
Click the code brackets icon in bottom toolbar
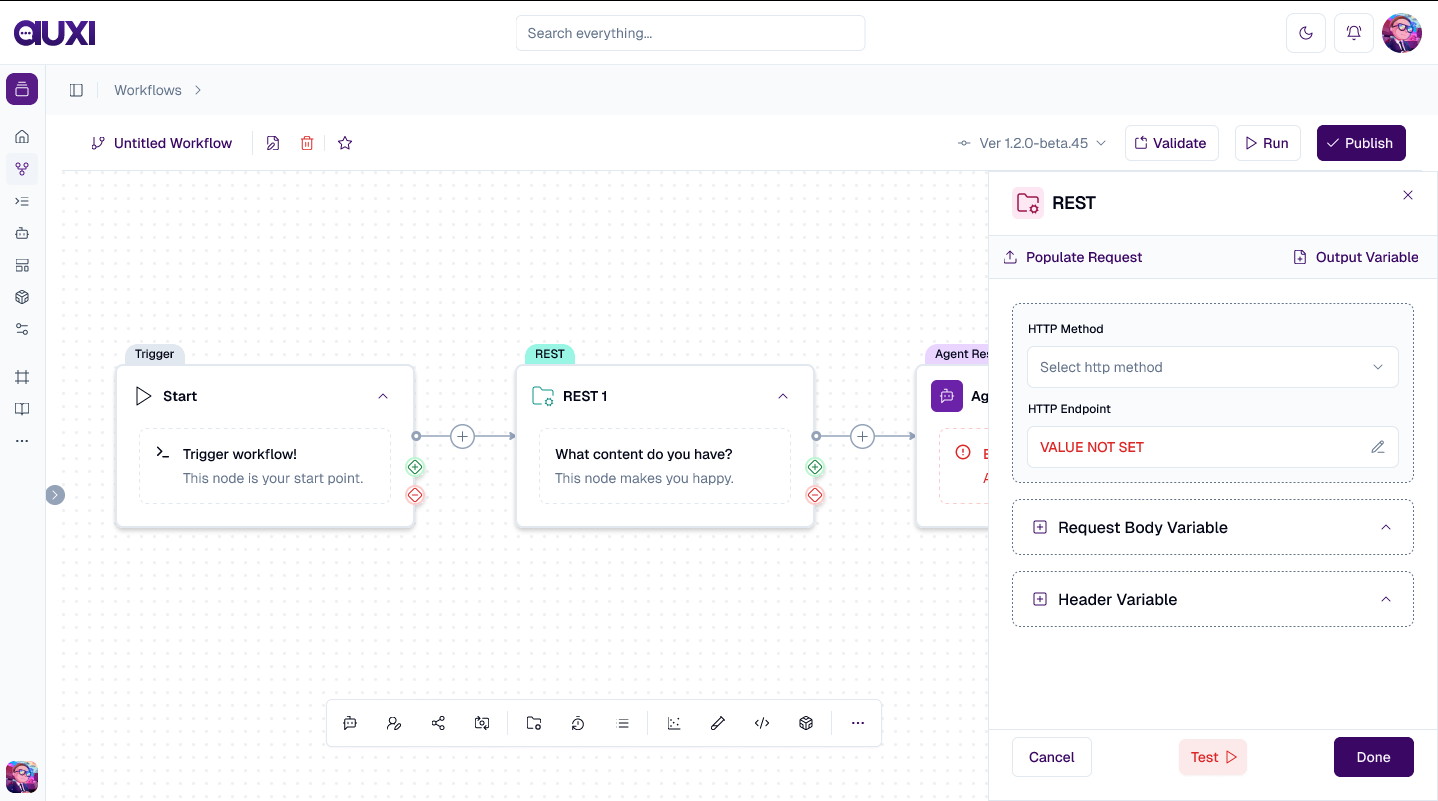(x=762, y=723)
